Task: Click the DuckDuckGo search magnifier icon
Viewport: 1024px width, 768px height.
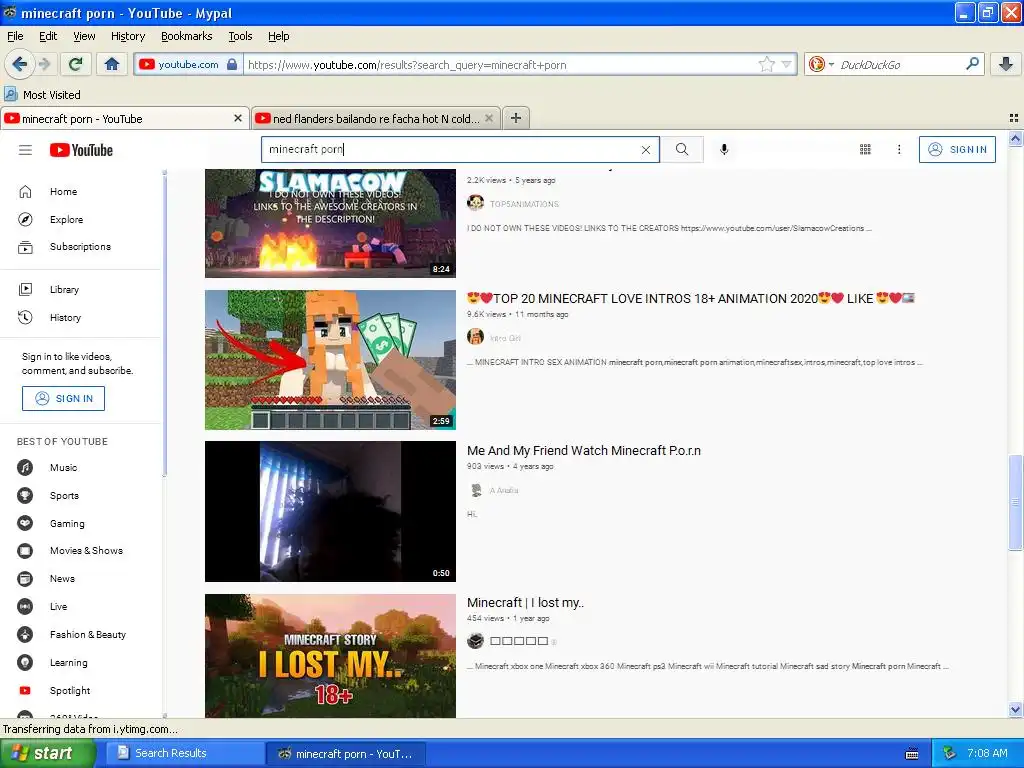Action: click(972, 64)
